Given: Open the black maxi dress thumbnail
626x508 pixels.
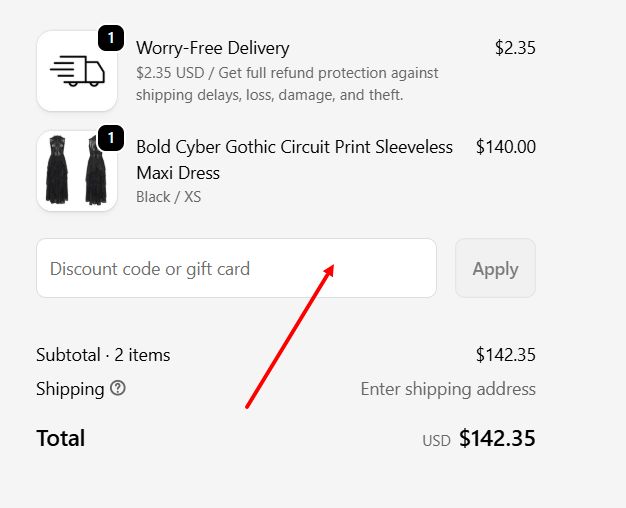Looking at the screenshot, I should pos(77,171).
